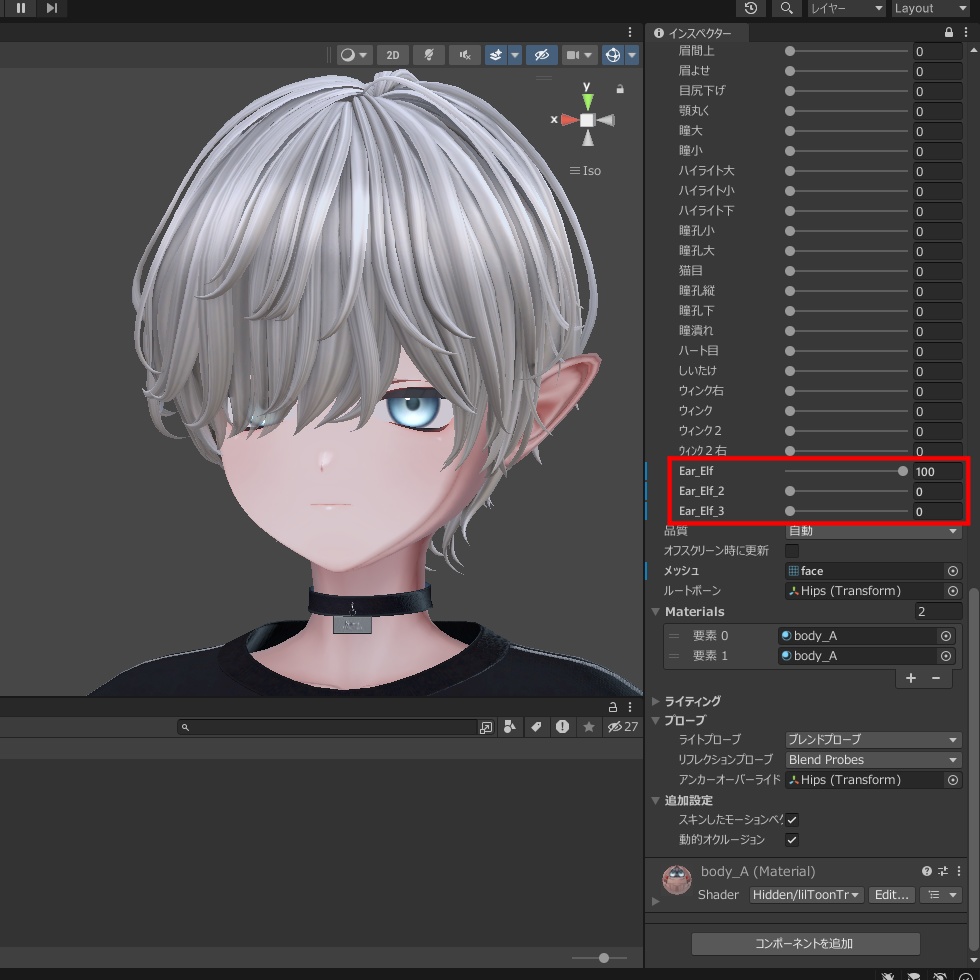Viewport: 980px width, 980px height.
Task: Toggle 2D view mode in Scene view
Action: pos(393,55)
